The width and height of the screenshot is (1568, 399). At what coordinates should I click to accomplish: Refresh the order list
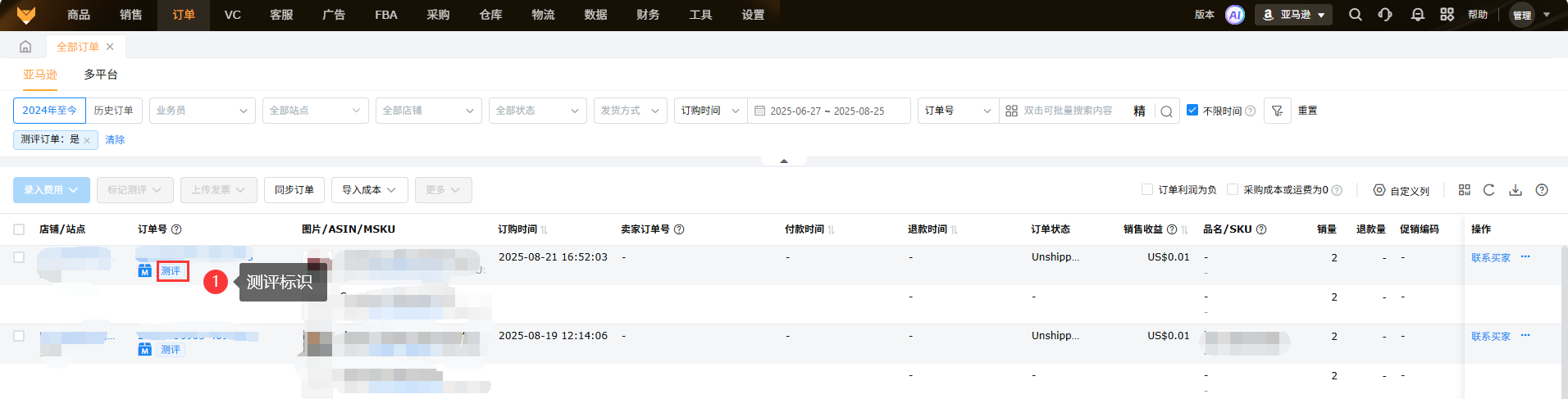tap(1489, 190)
